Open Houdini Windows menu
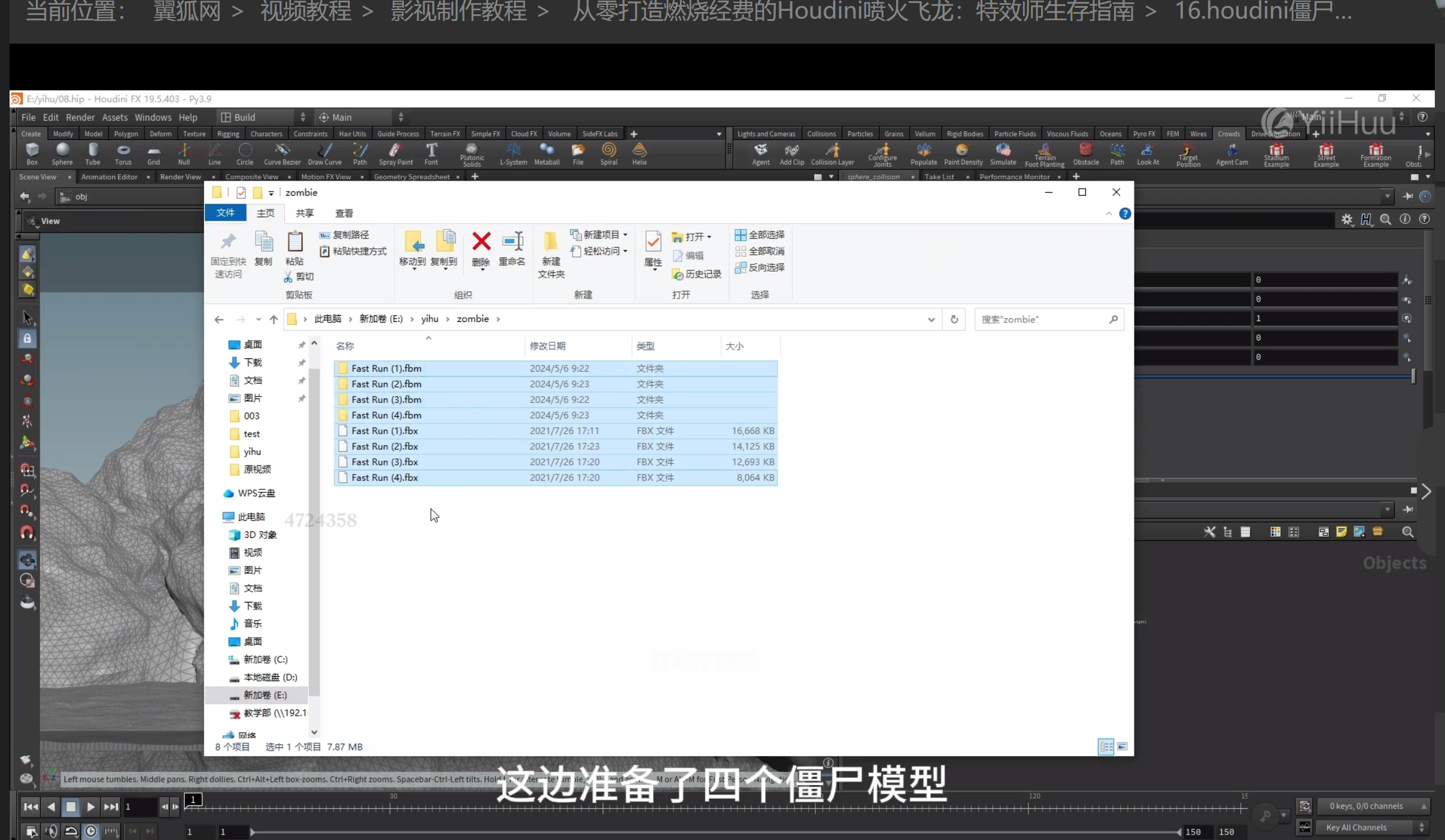This screenshot has width=1445, height=840. coord(153,117)
